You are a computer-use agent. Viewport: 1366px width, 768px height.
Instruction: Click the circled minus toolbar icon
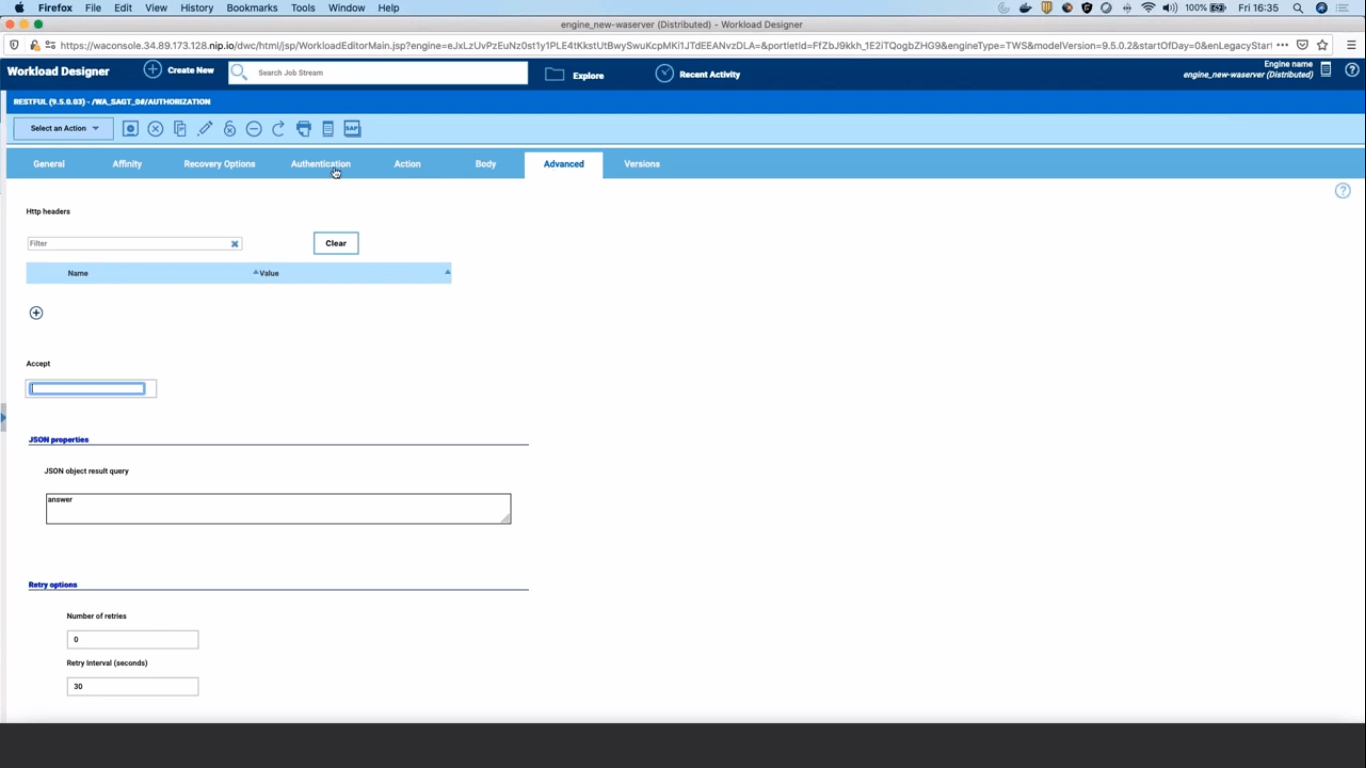tap(254, 129)
